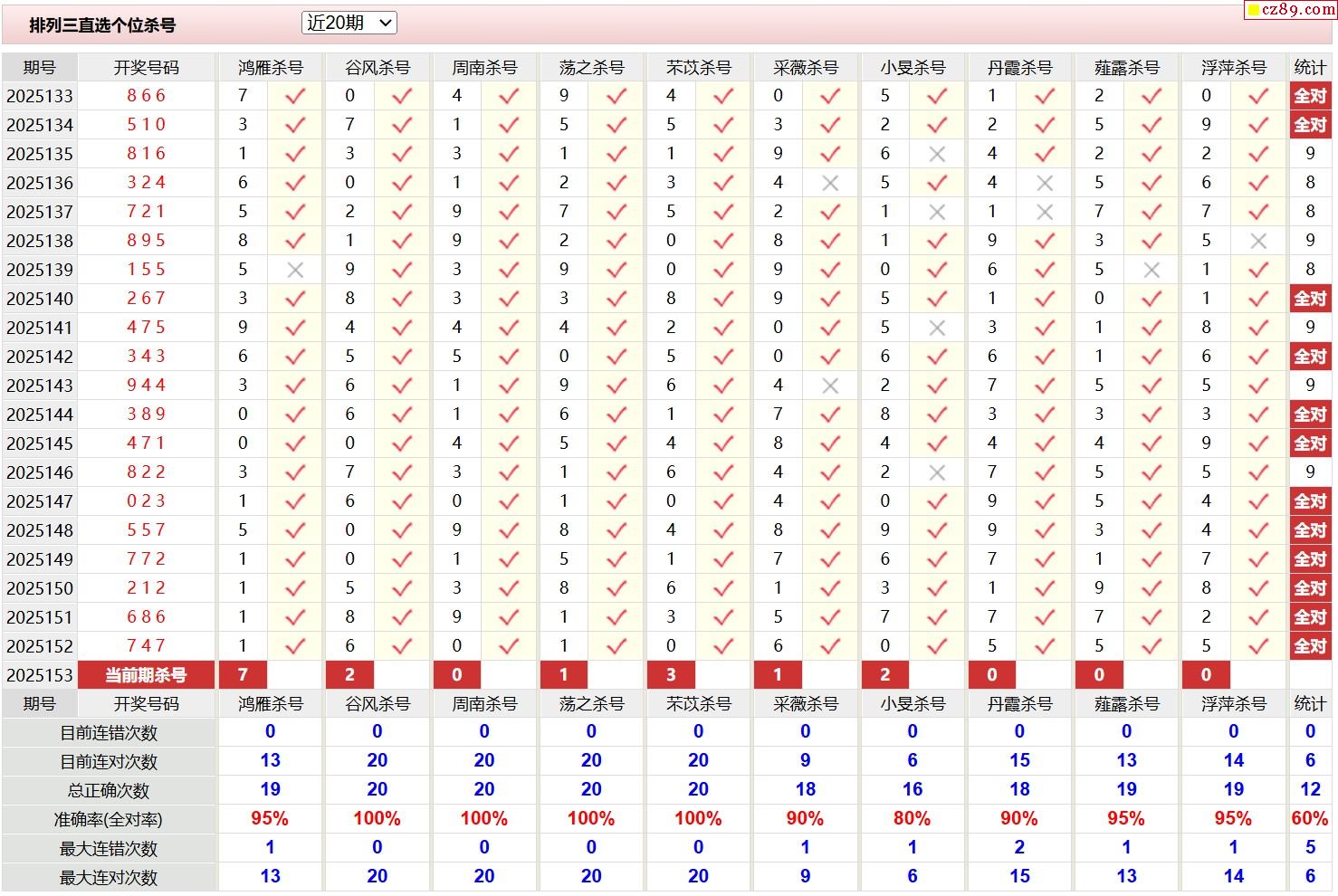Click red check for 丹霞杀号 in row 2025145
1338x896 pixels.
(1045, 443)
